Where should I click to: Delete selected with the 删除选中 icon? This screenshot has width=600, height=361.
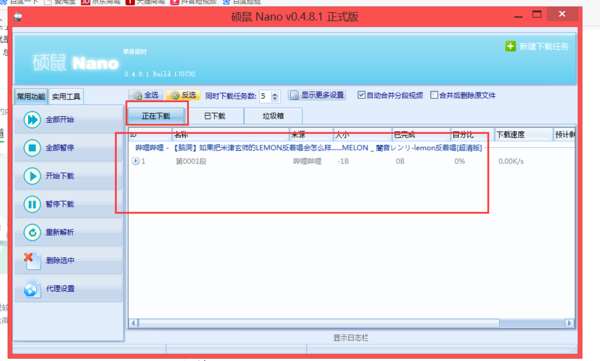32,261
